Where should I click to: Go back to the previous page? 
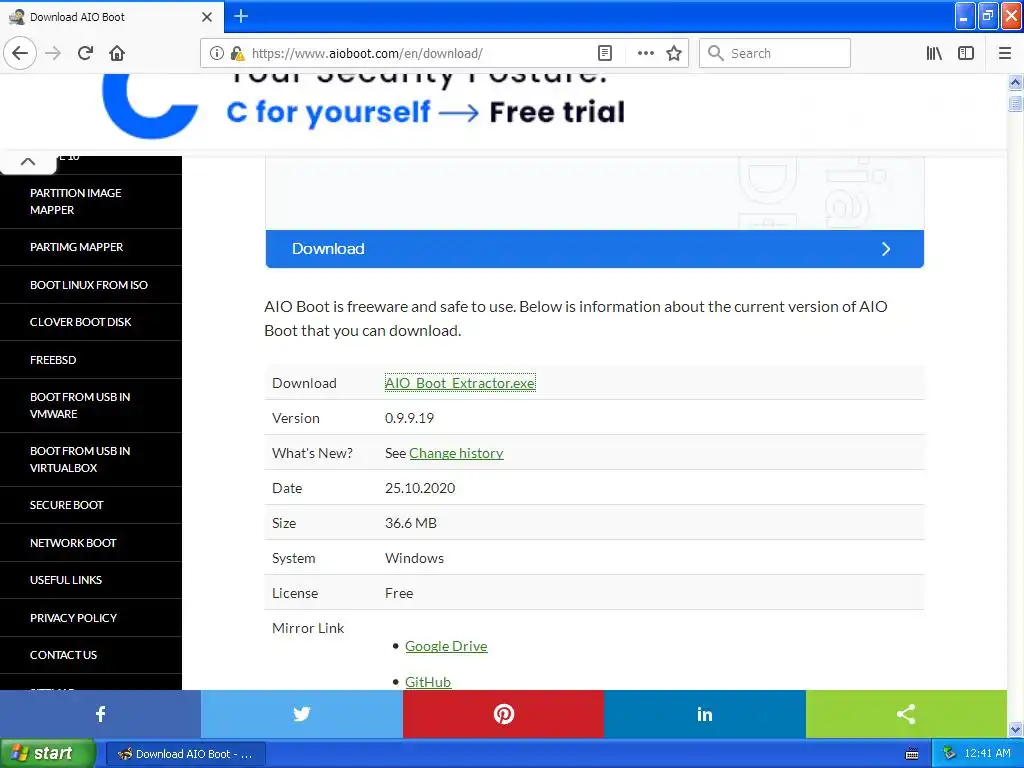point(20,53)
